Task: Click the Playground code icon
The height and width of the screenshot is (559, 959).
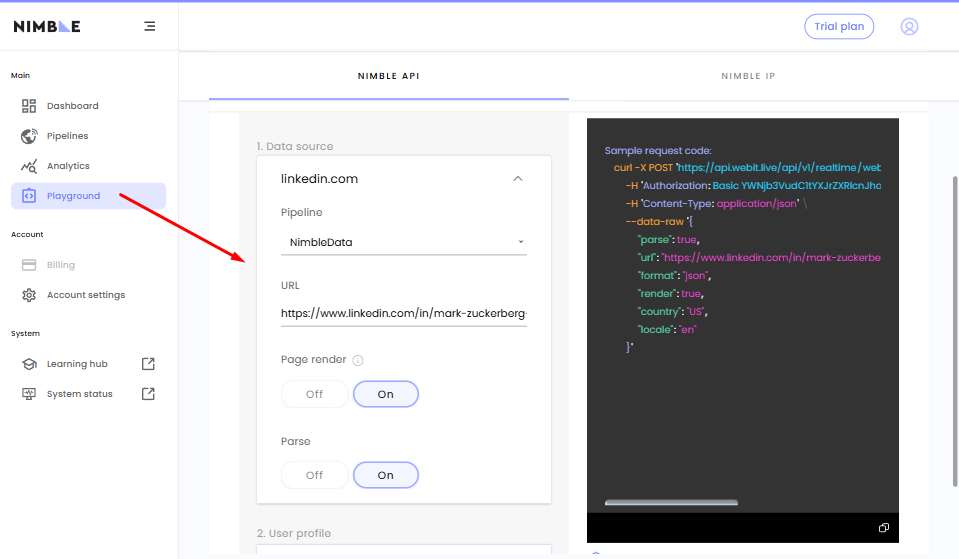Action: pyautogui.click(x=29, y=196)
